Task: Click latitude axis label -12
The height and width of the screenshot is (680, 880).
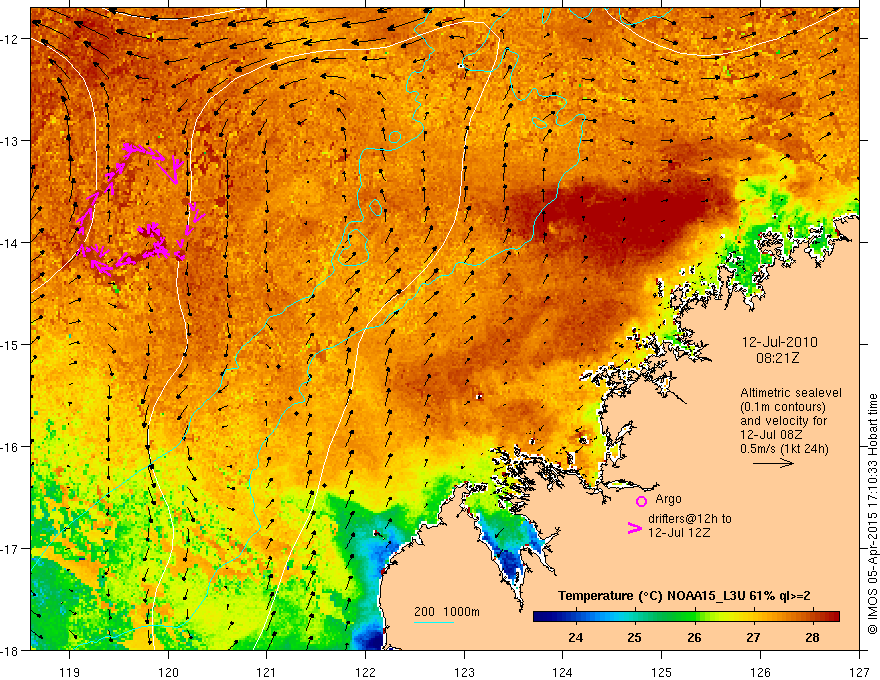Action: [x=10, y=39]
